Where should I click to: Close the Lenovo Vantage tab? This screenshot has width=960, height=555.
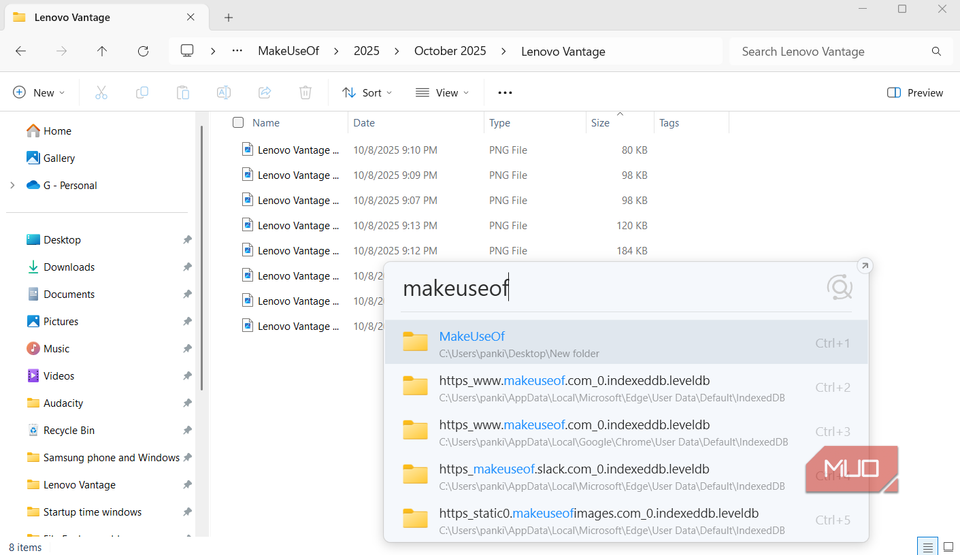(x=190, y=17)
